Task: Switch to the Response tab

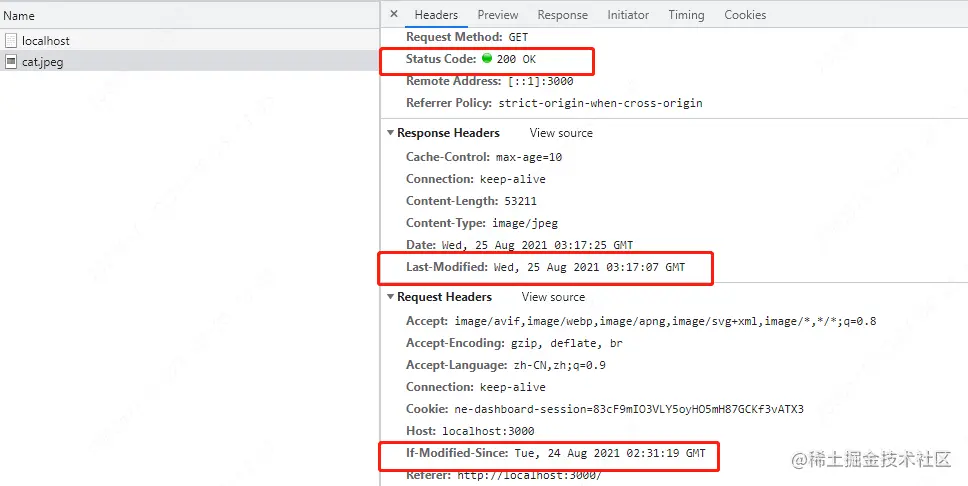Action: click(562, 15)
